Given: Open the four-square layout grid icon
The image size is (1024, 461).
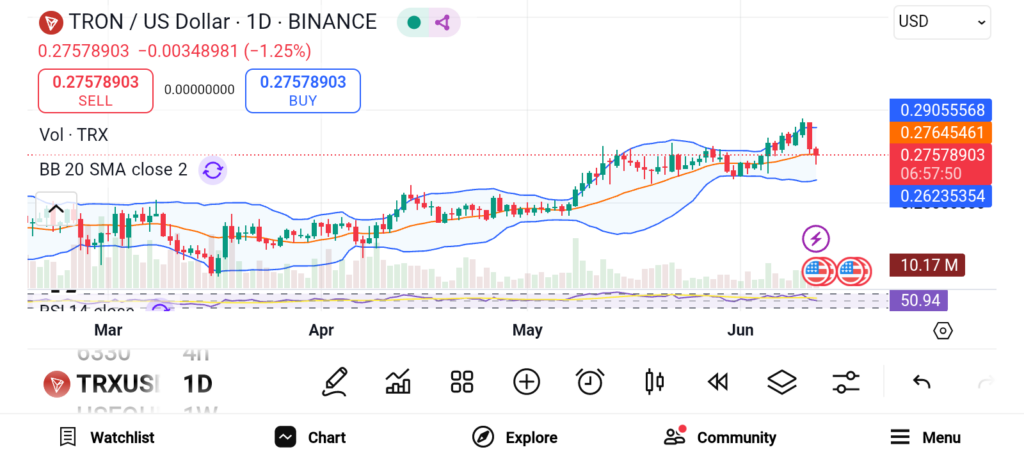Looking at the screenshot, I should (462, 382).
